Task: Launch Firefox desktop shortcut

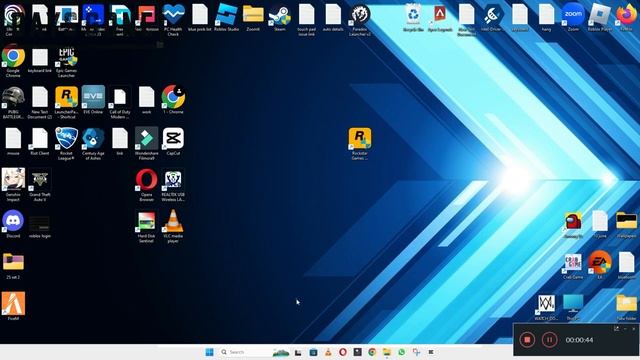Action: tap(626, 15)
